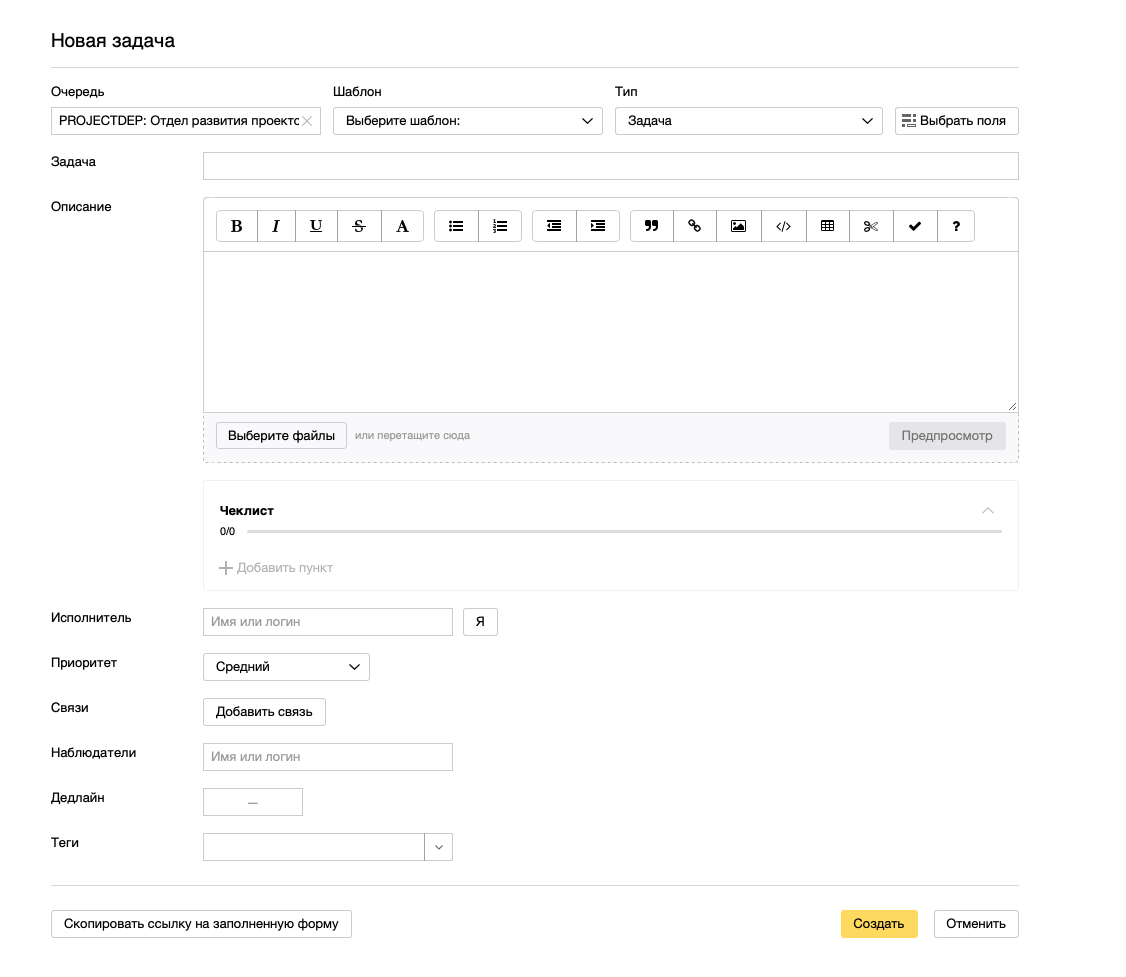The height and width of the screenshot is (977, 1126).
Task: Open the Шаблон template dropdown
Action: (467, 121)
